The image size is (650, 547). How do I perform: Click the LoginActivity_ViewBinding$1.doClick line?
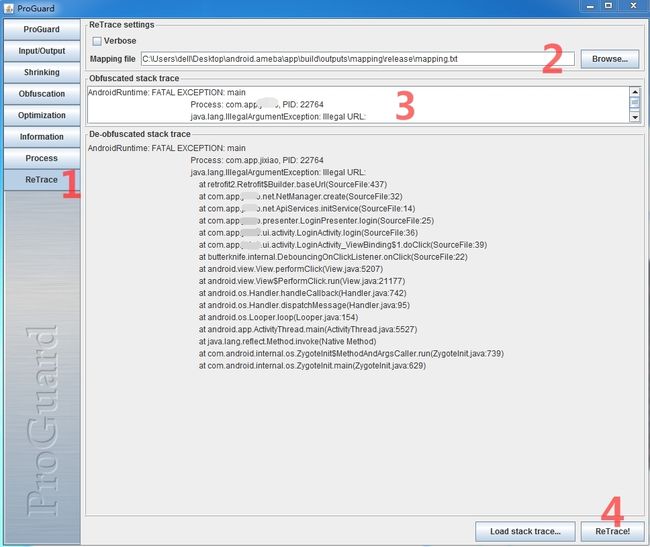click(x=343, y=245)
